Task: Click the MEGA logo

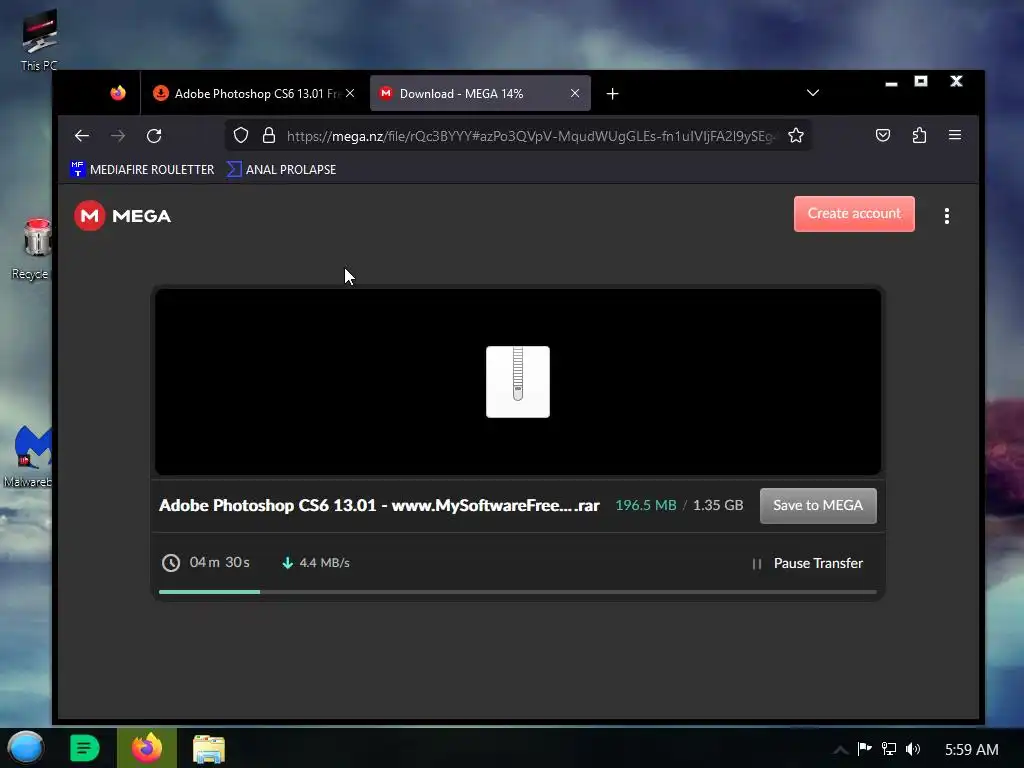Action: click(x=123, y=216)
